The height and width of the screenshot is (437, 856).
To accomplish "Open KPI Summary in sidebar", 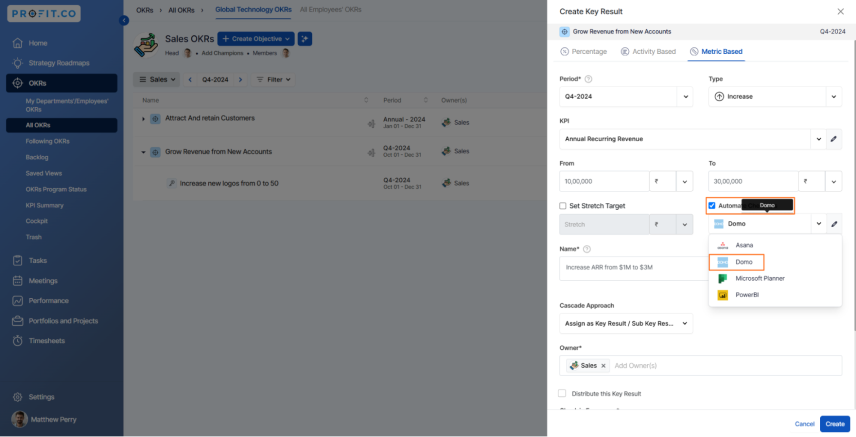I will [44, 205].
